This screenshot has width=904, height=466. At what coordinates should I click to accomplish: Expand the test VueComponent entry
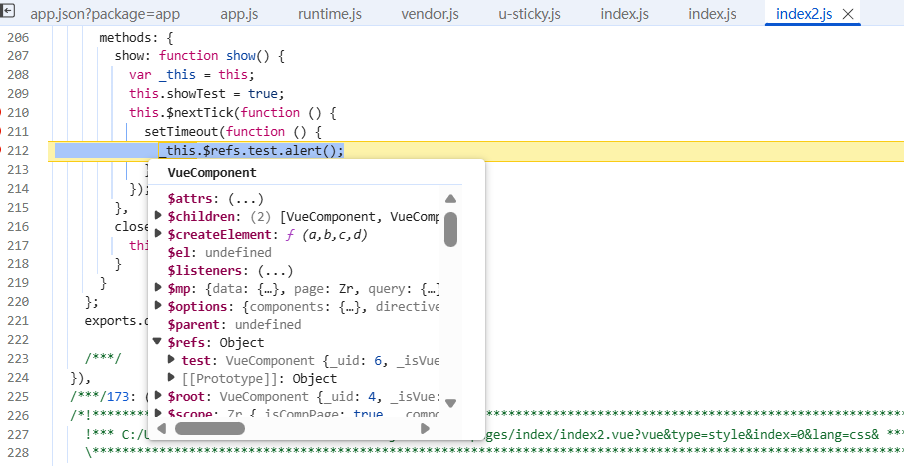[173, 361]
